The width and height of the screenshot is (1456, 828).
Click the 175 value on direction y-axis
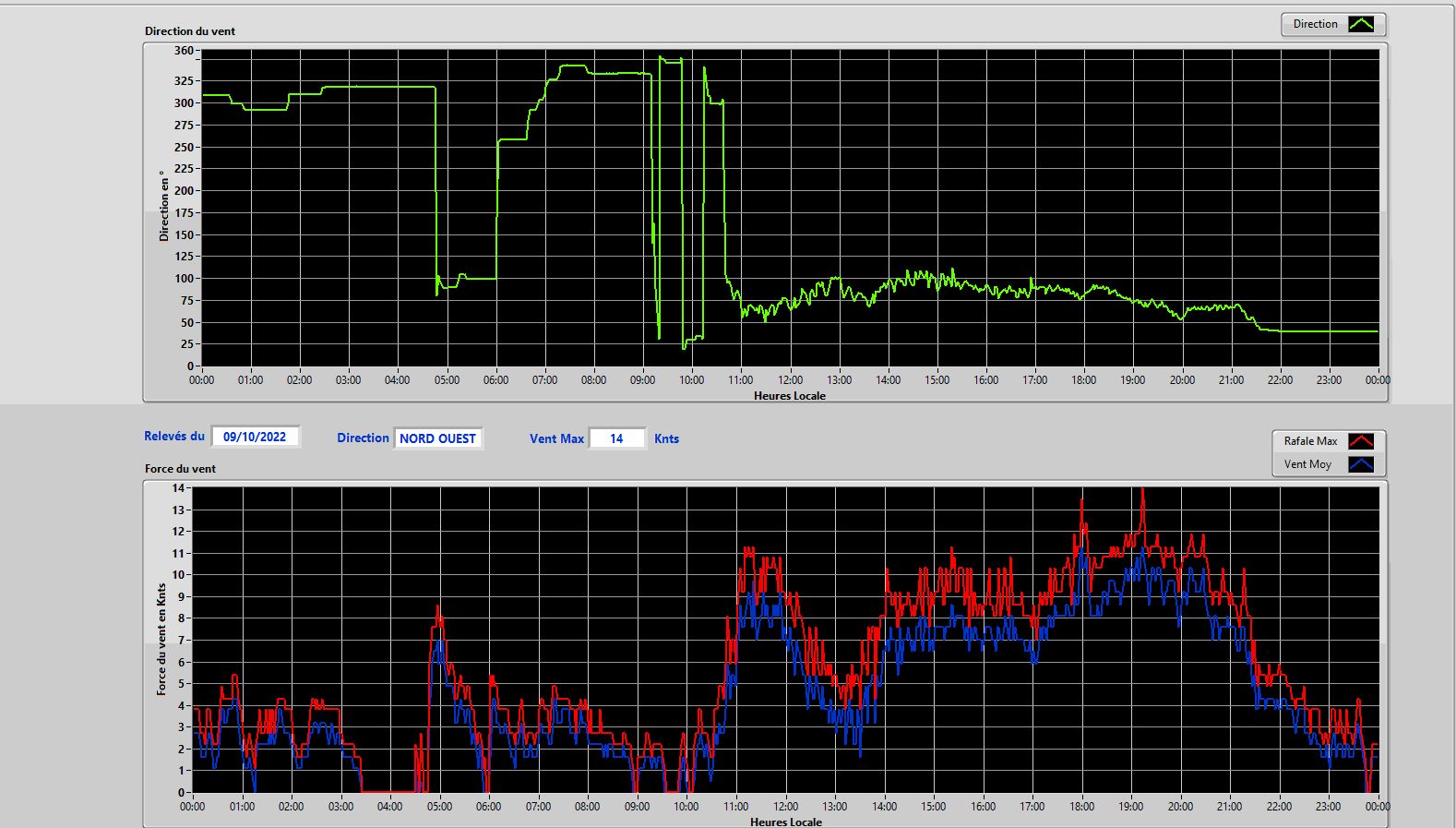tap(184, 212)
